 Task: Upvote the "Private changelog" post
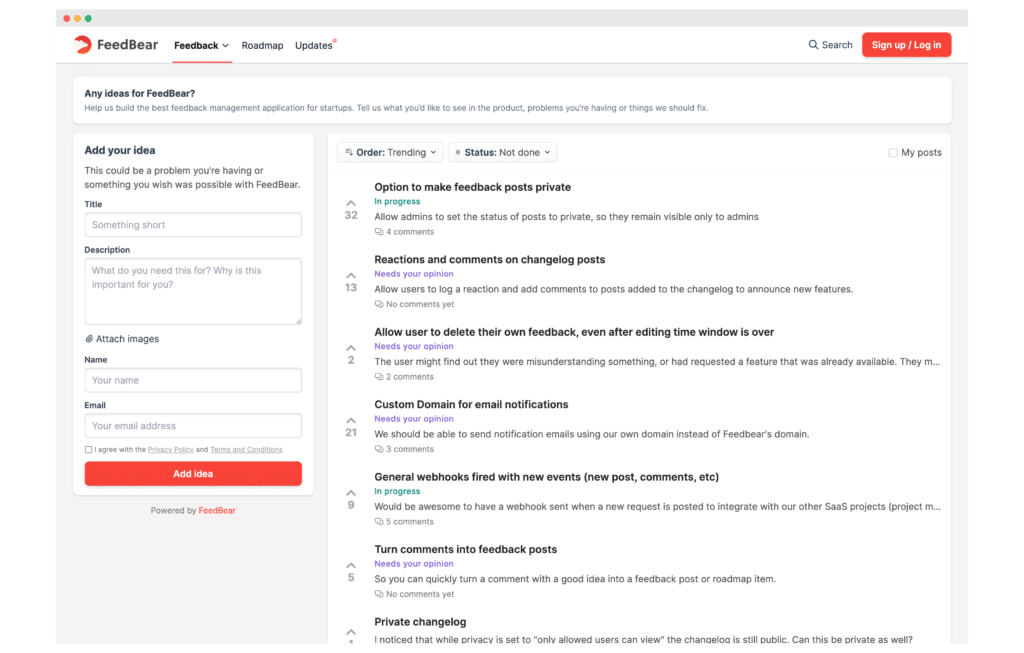tap(350, 632)
